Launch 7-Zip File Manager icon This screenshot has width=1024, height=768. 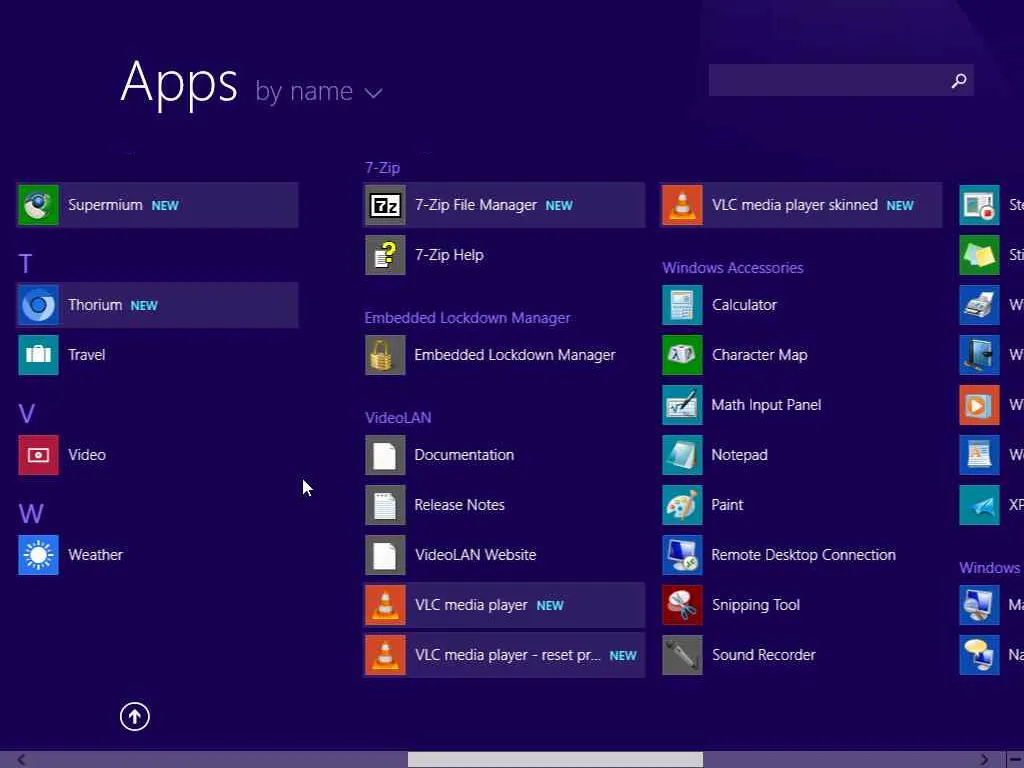point(385,205)
